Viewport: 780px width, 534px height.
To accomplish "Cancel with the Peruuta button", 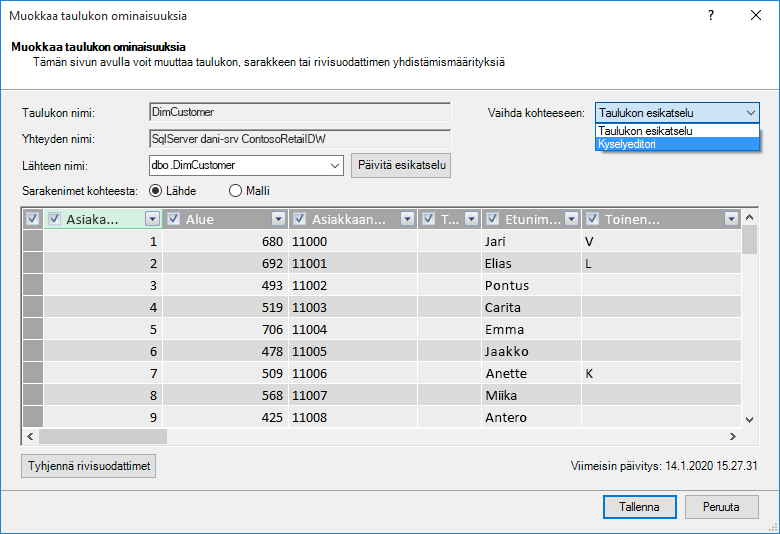I will click(721, 507).
